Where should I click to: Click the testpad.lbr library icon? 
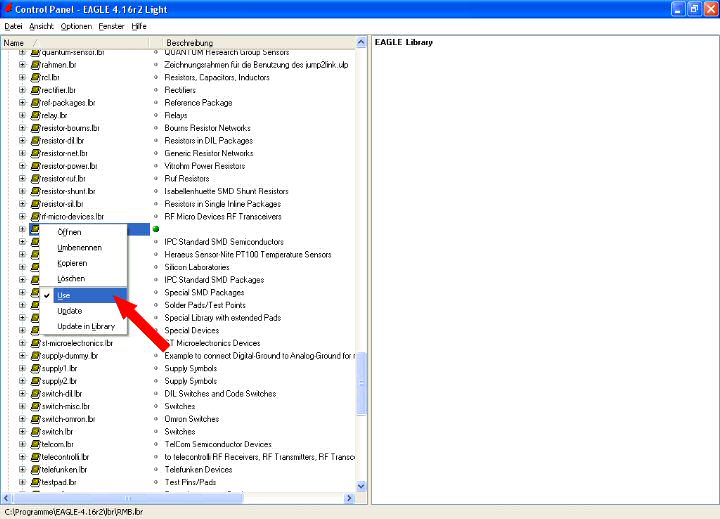click(35, 482)
